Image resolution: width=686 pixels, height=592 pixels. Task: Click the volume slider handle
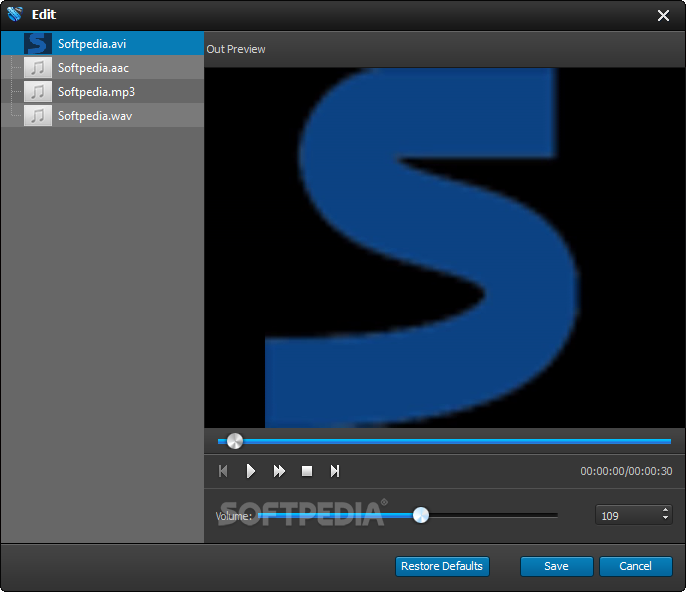coord(421,515)
